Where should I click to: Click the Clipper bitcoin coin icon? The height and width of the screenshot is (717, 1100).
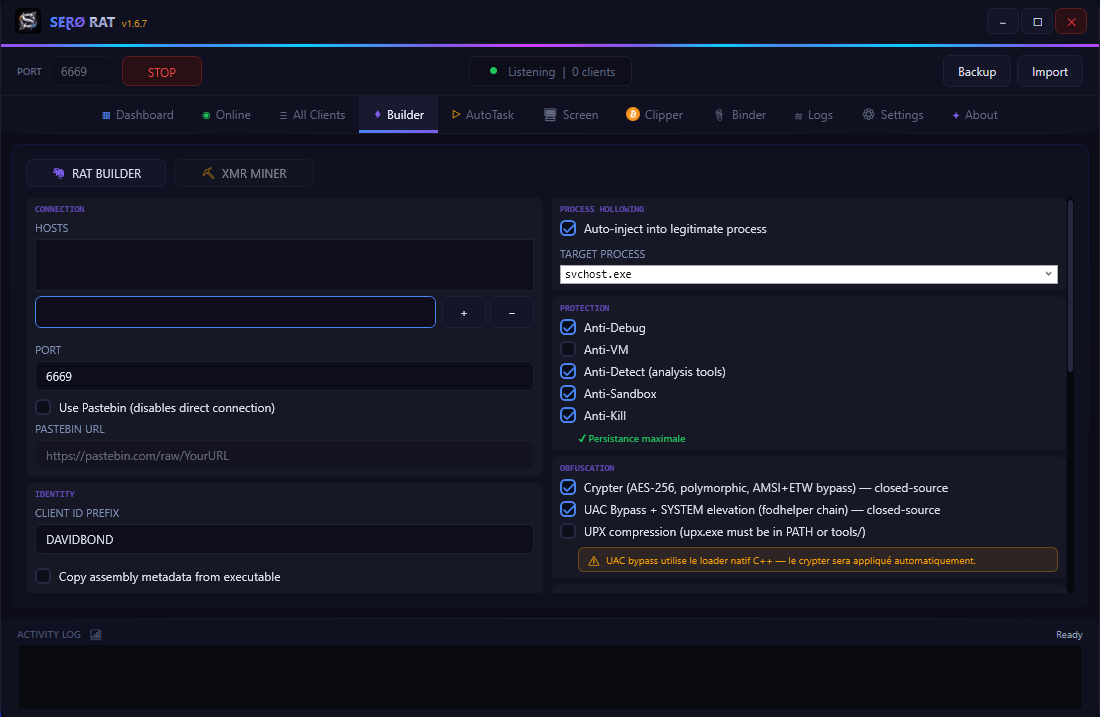(633, 114)
